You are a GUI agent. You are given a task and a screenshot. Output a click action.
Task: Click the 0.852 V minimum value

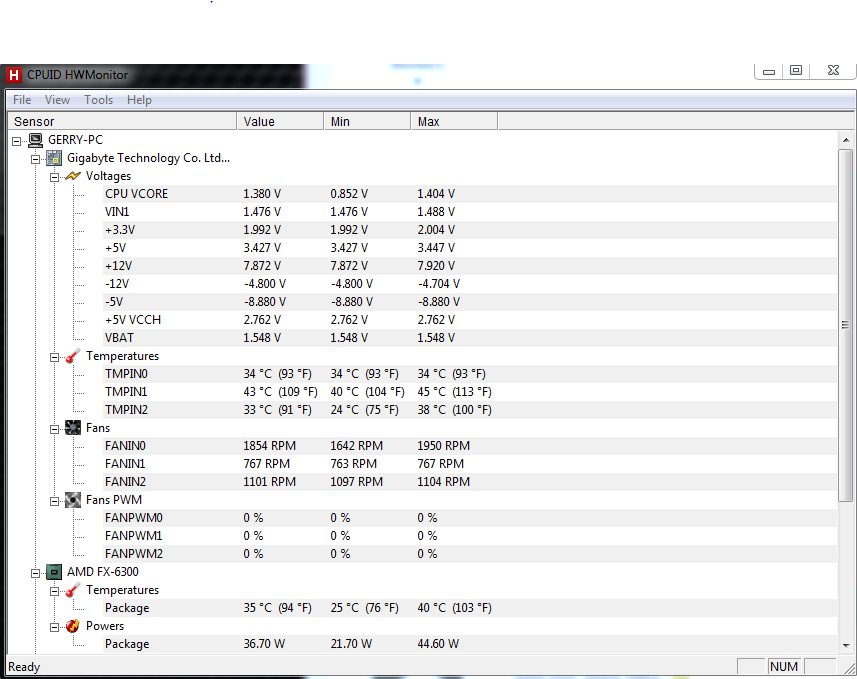coord(349,194)
